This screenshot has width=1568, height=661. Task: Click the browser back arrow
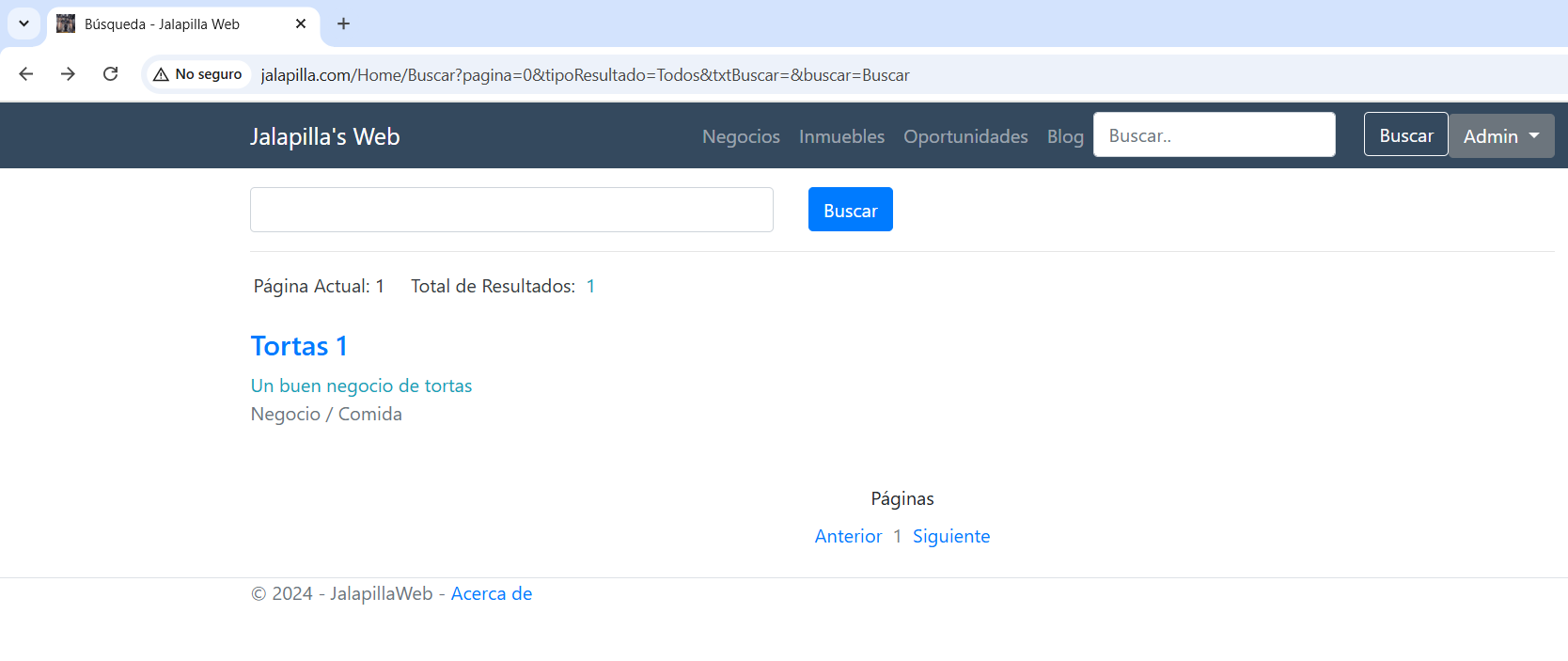[x=26, y=74]
